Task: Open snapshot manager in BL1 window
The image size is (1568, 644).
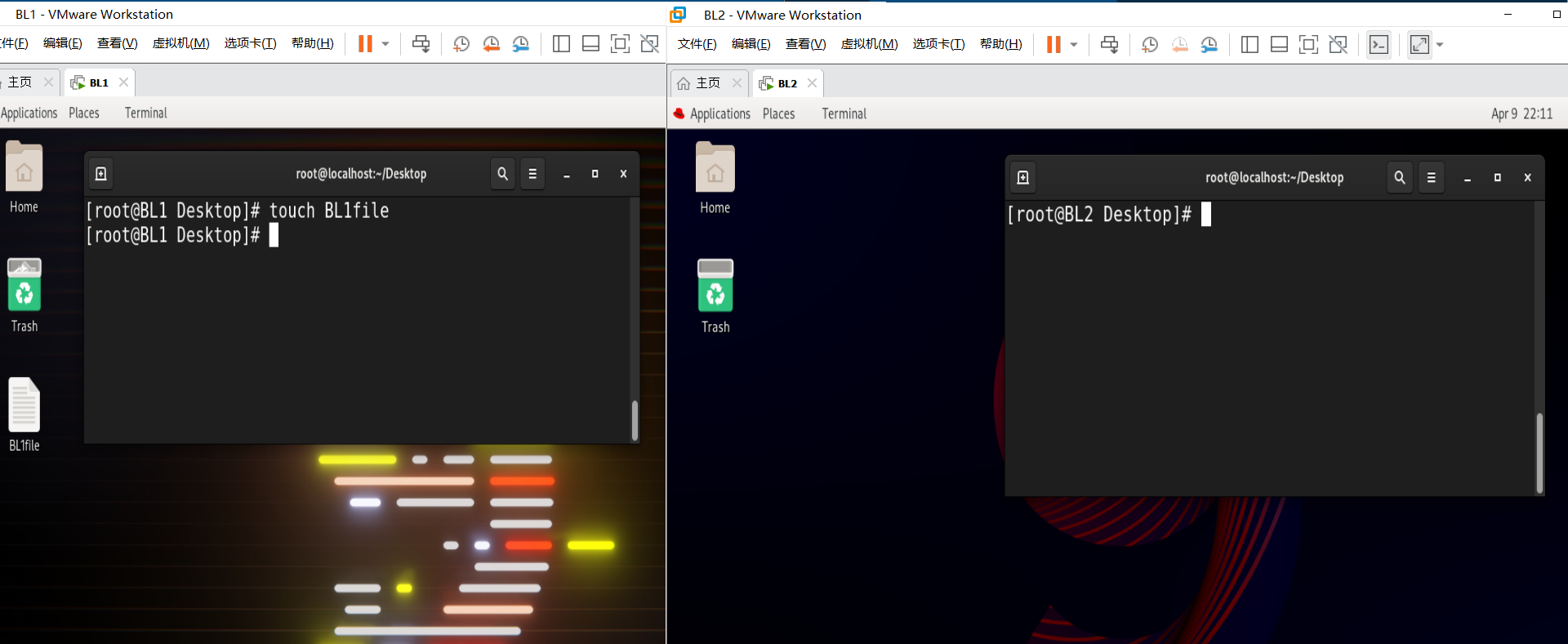Action: pos(521,44)
